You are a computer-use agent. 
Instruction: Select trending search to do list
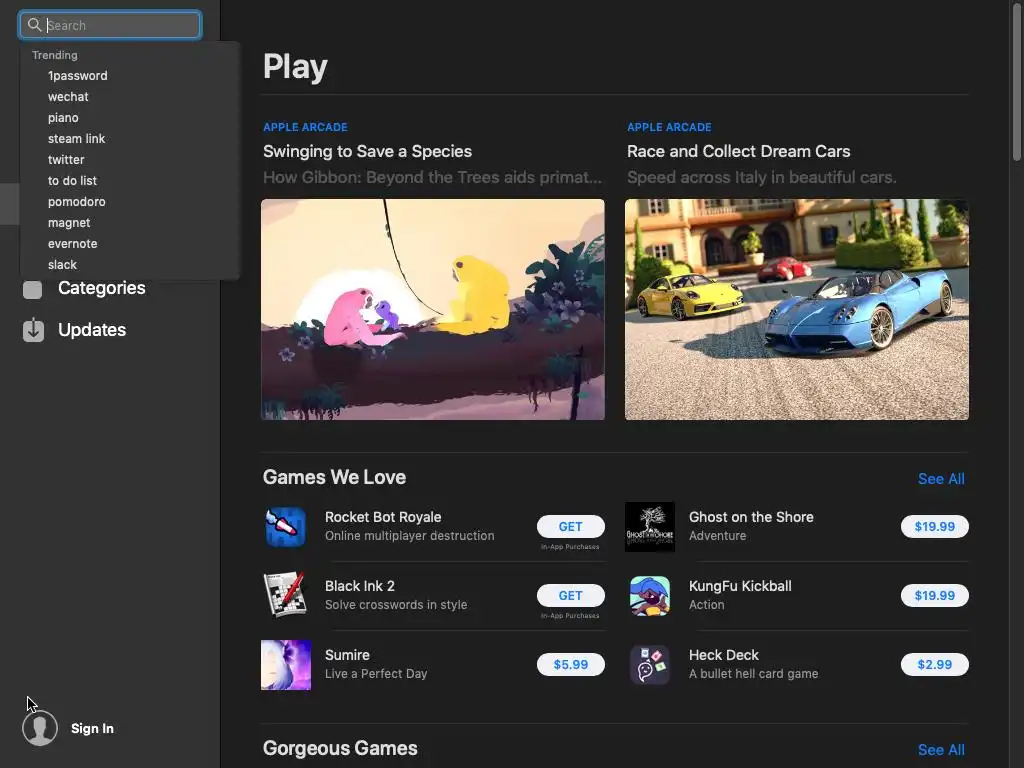pyautogui.click(x=72, y=180)
